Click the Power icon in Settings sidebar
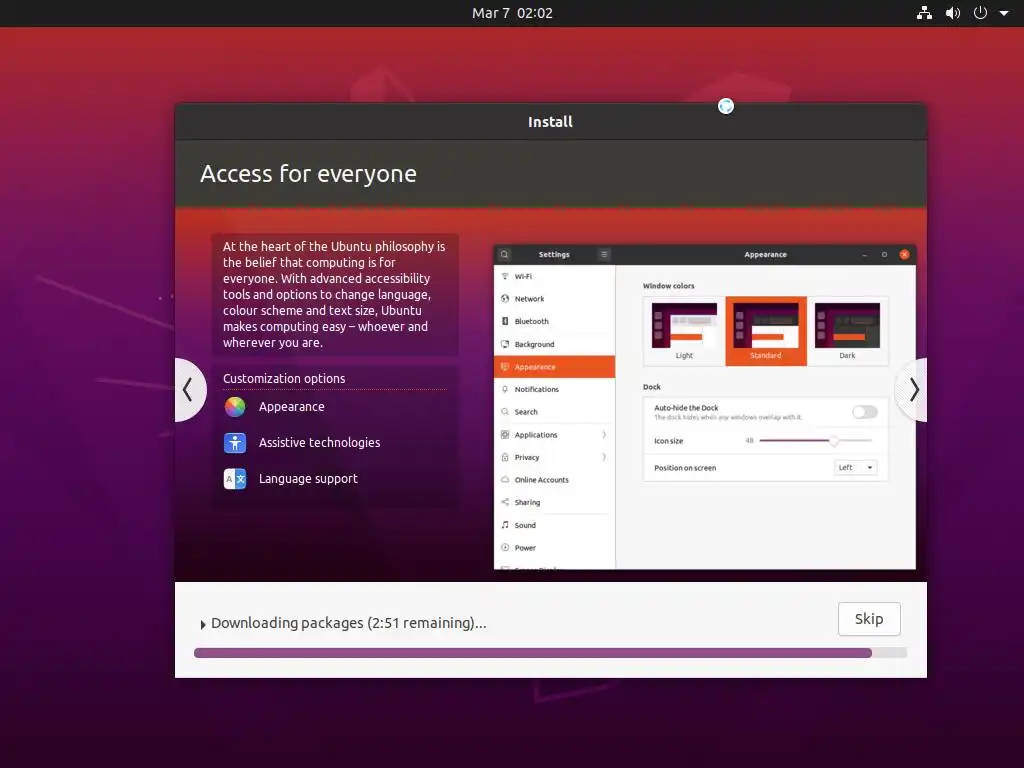This screenshot has width=1024, height=768. tap(505, 548)
